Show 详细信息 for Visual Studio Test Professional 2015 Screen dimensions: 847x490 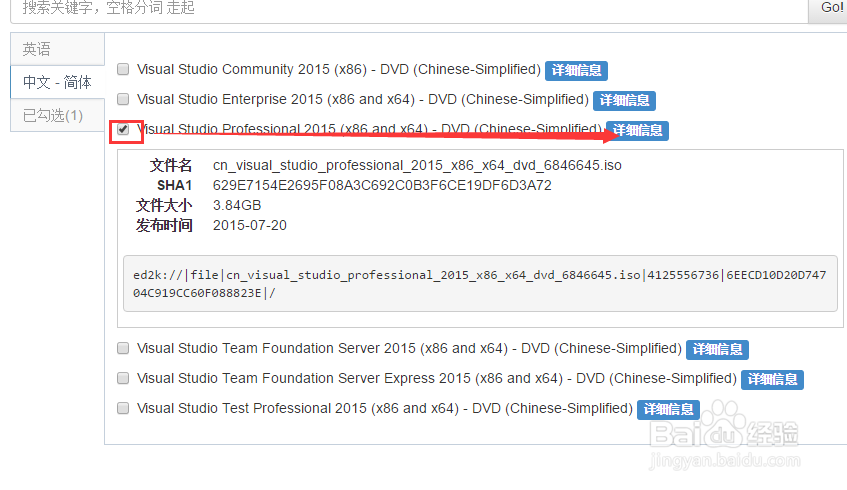(x=669, y=410)
